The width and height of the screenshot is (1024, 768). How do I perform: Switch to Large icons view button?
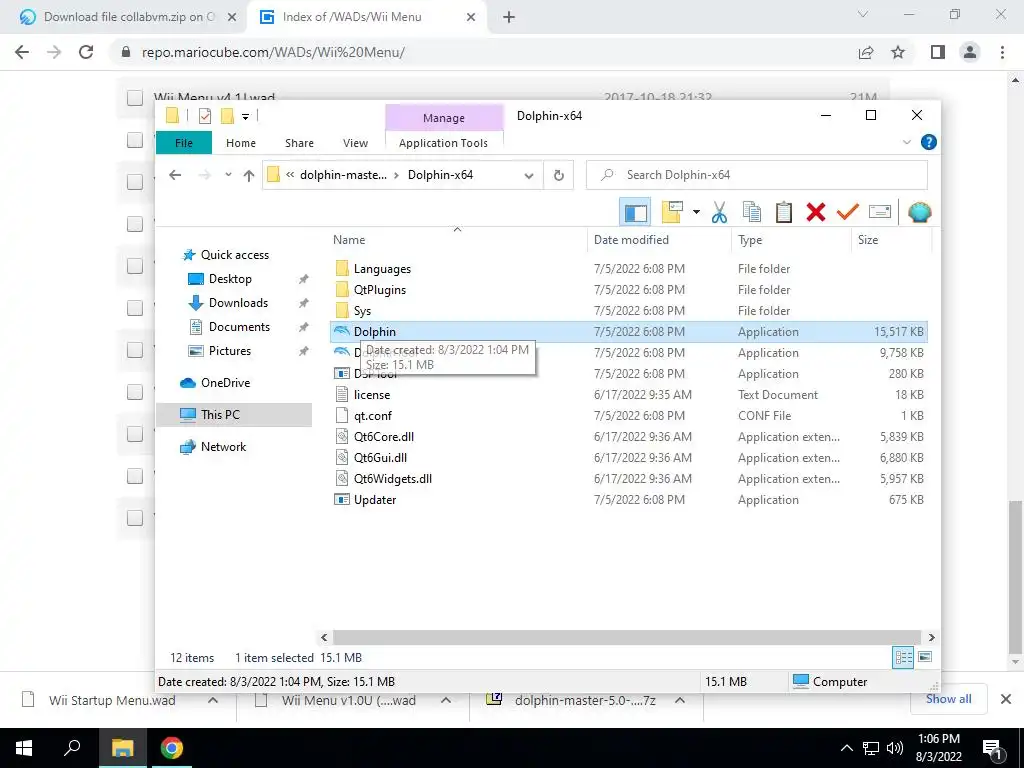[925, 657]
